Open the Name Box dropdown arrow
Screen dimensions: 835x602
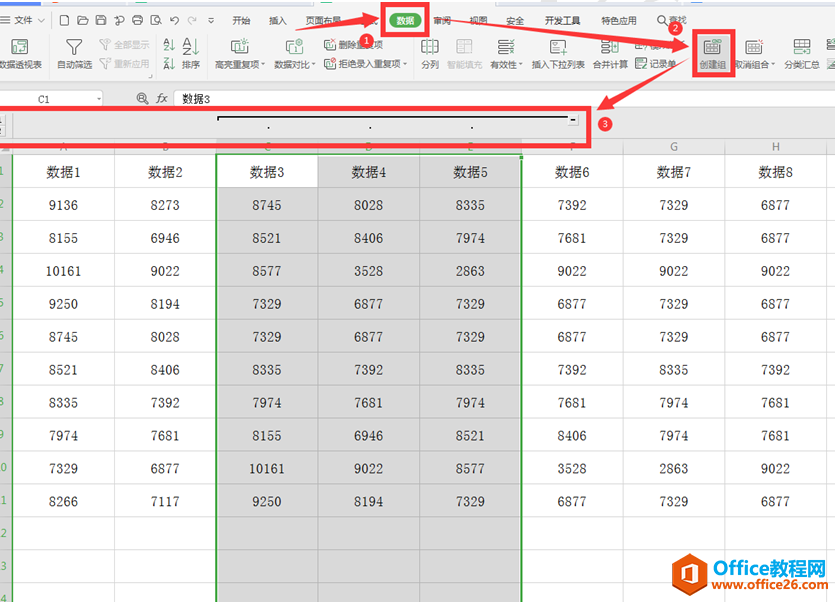(x=99, y=99)
